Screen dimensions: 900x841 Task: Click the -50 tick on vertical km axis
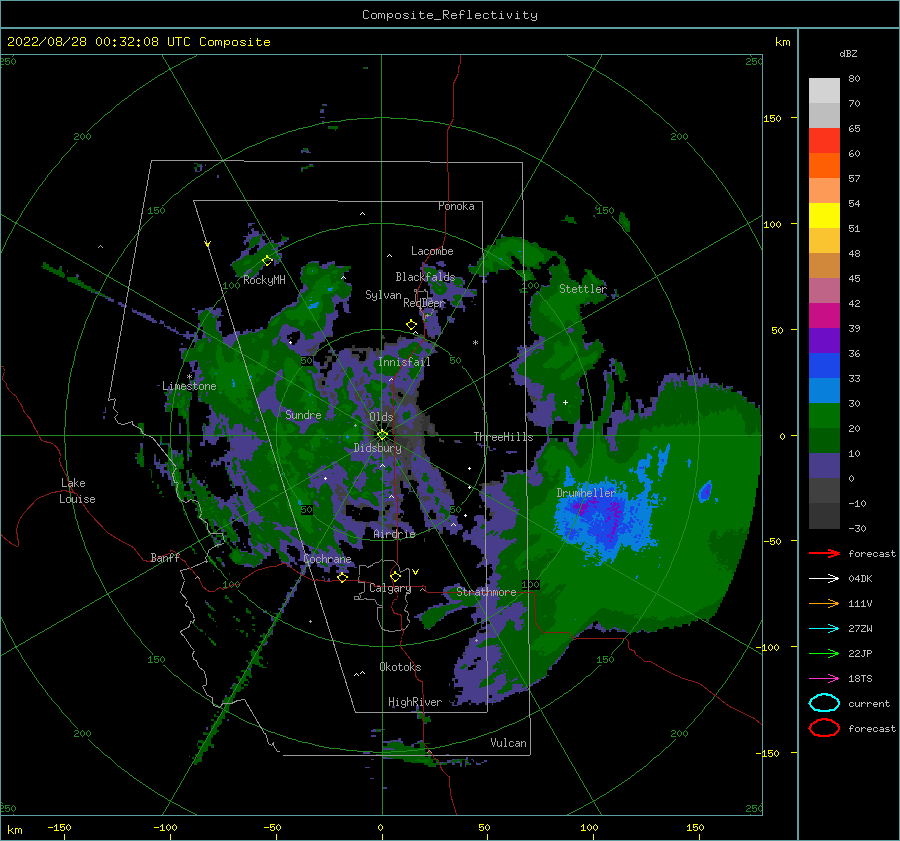point(772,541)
